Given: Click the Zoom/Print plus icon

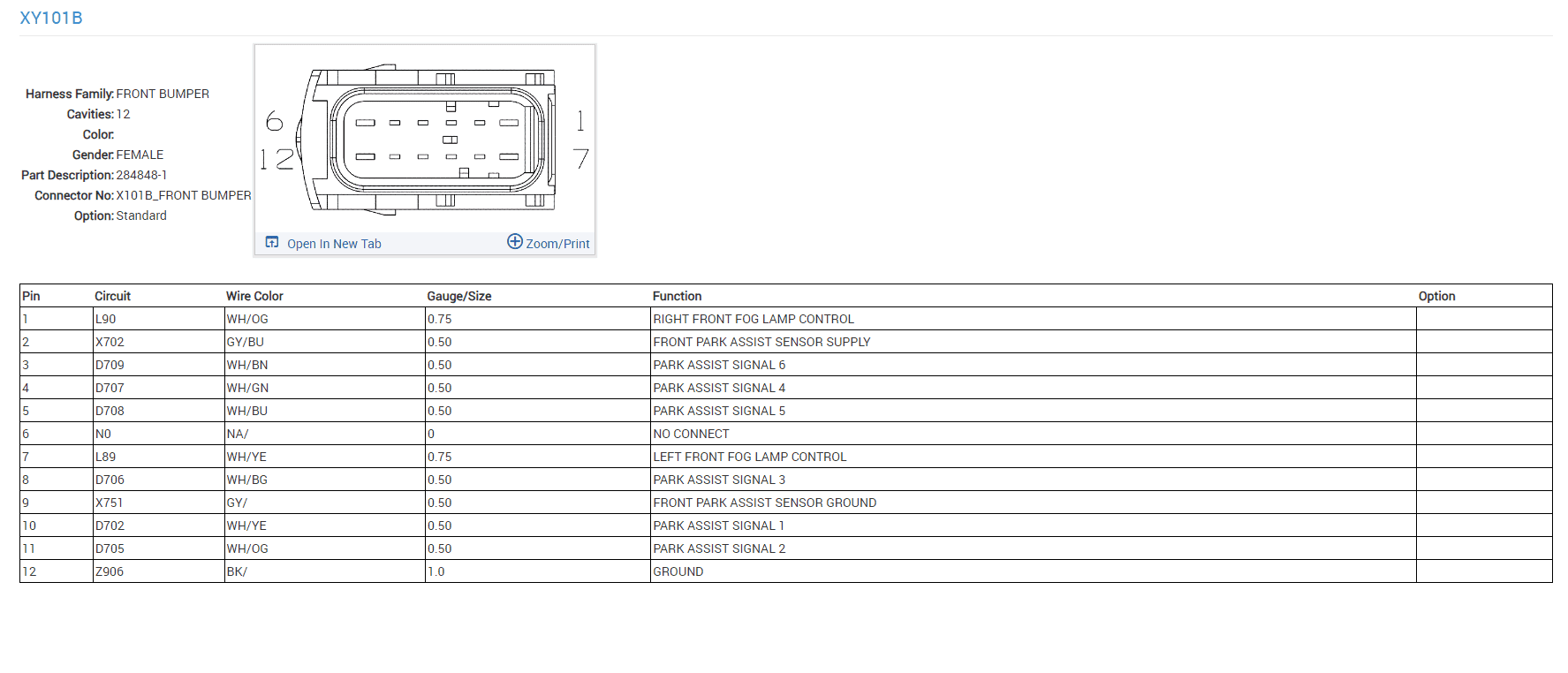Looking at the screenshot, I should [x=515, y=242].
